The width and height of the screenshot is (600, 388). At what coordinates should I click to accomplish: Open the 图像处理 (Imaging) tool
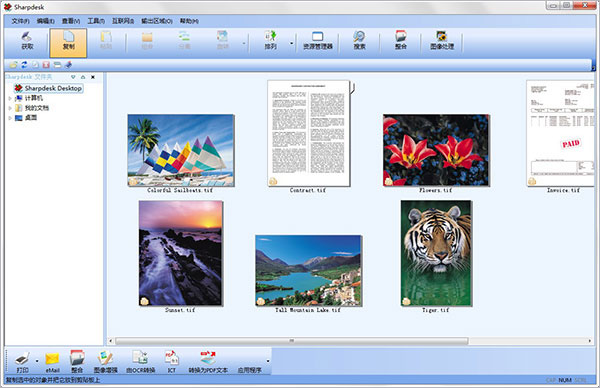pos(442,41)
